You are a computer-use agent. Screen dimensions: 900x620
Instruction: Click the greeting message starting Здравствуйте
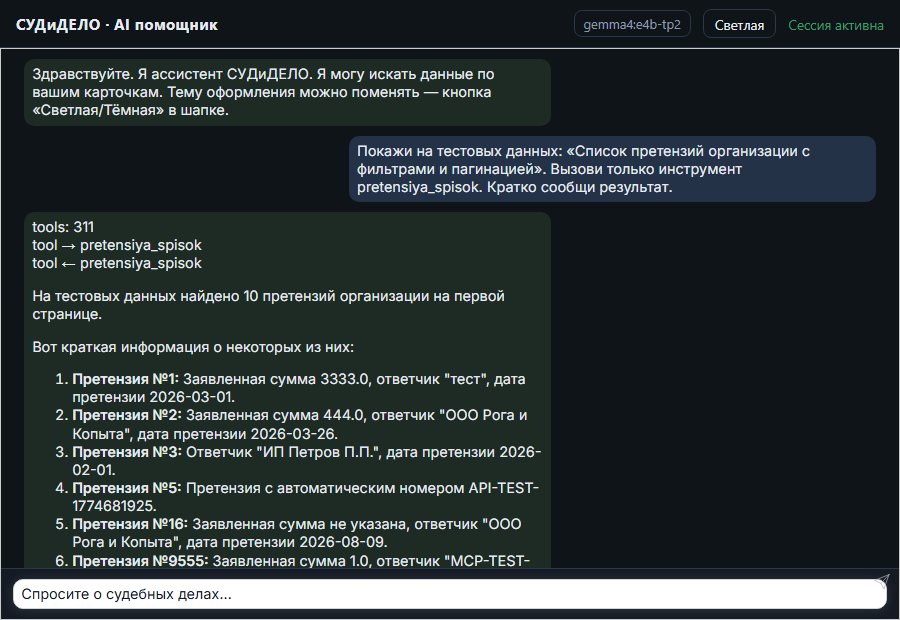tap(288, 92)
